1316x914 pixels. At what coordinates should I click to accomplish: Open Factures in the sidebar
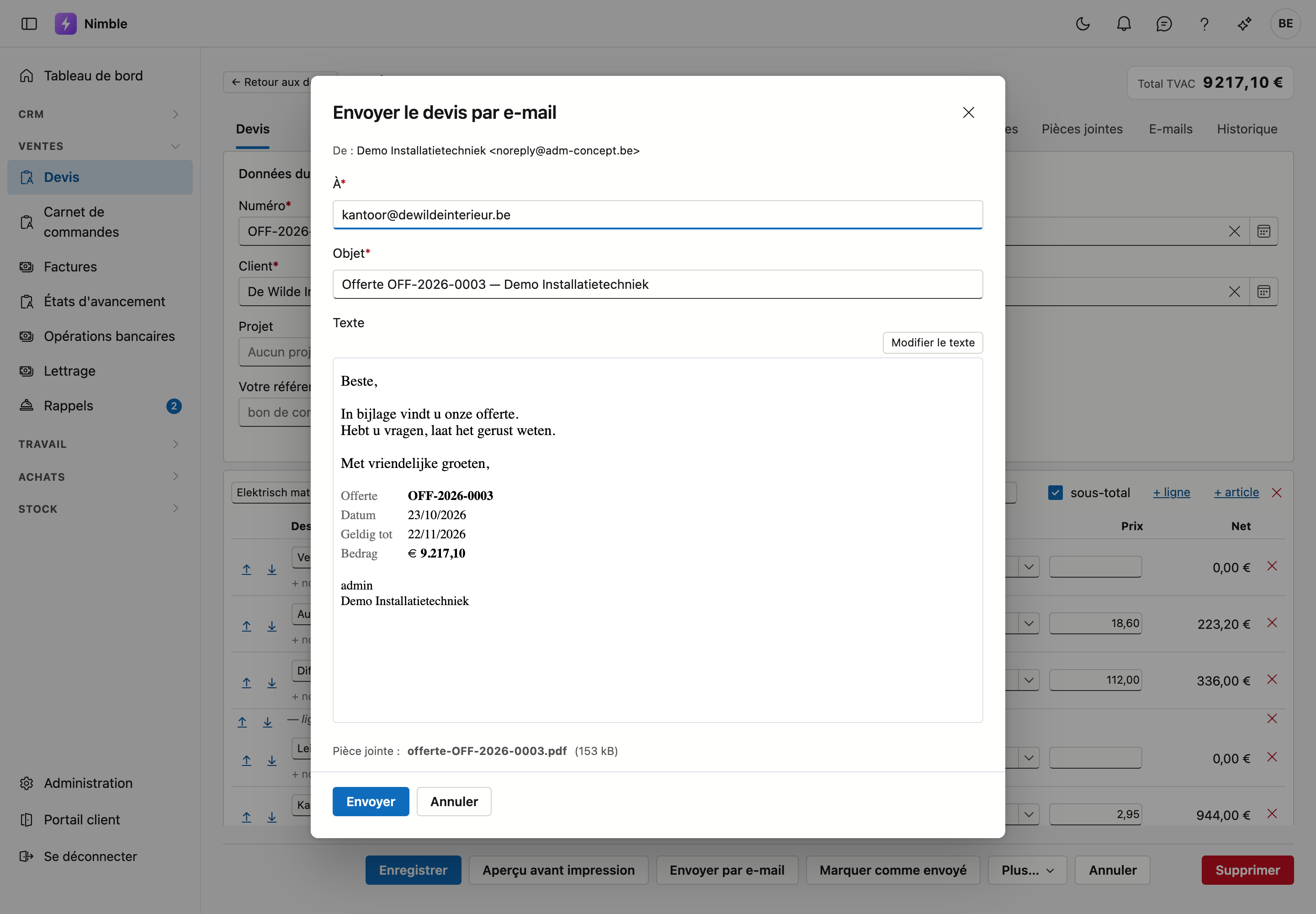click(100, 267)
